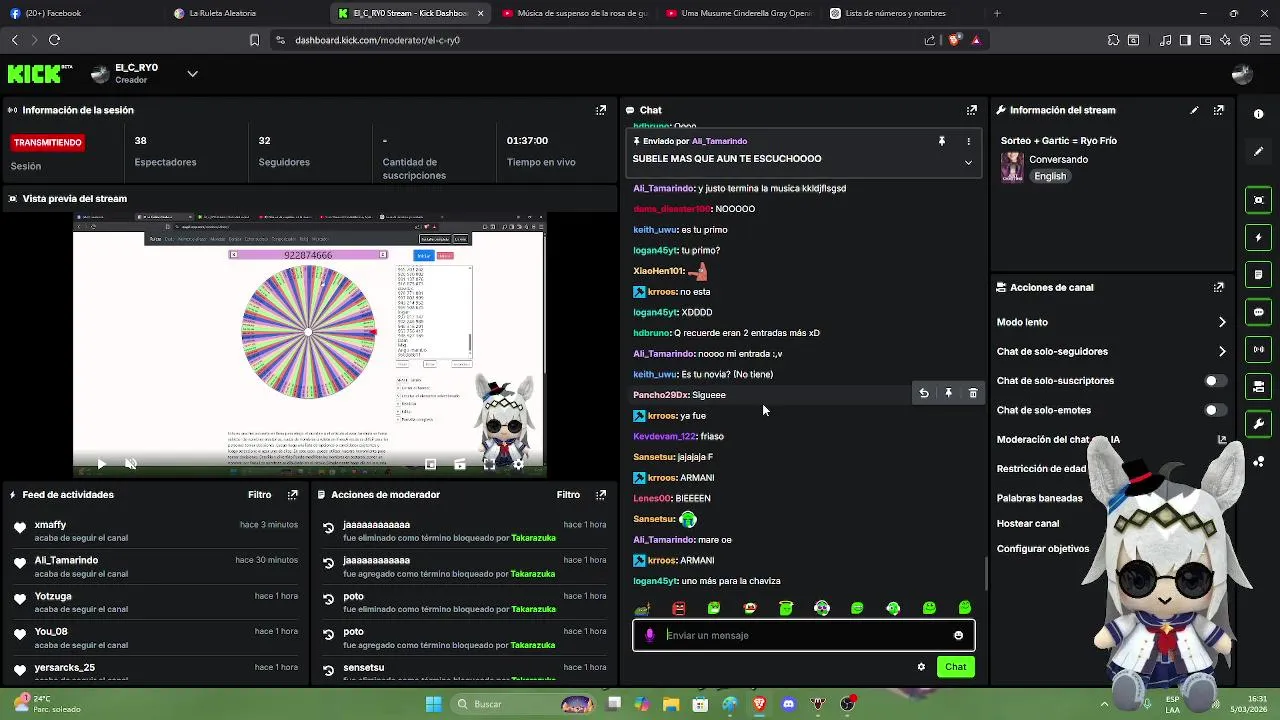Screen dimensions: 1280x720
Task: Switch to the Música de suspenso tab
Action: 574,13
